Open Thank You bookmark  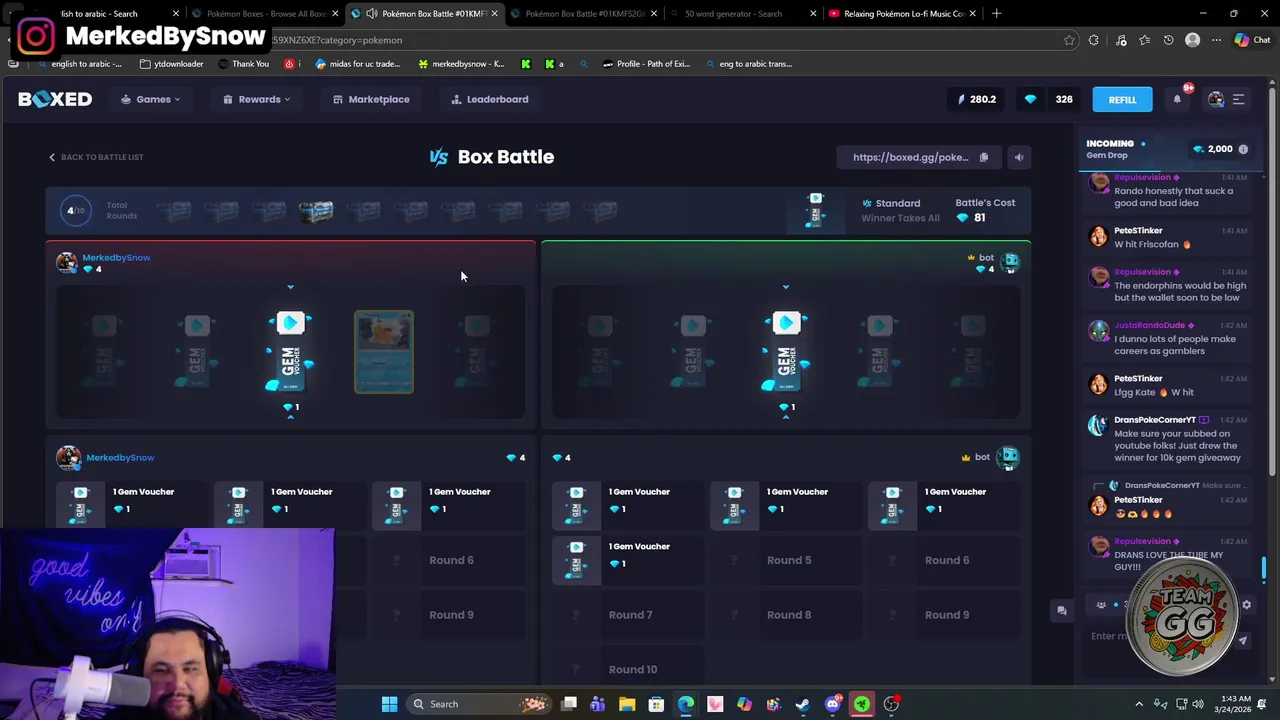[x=242, y=64]
